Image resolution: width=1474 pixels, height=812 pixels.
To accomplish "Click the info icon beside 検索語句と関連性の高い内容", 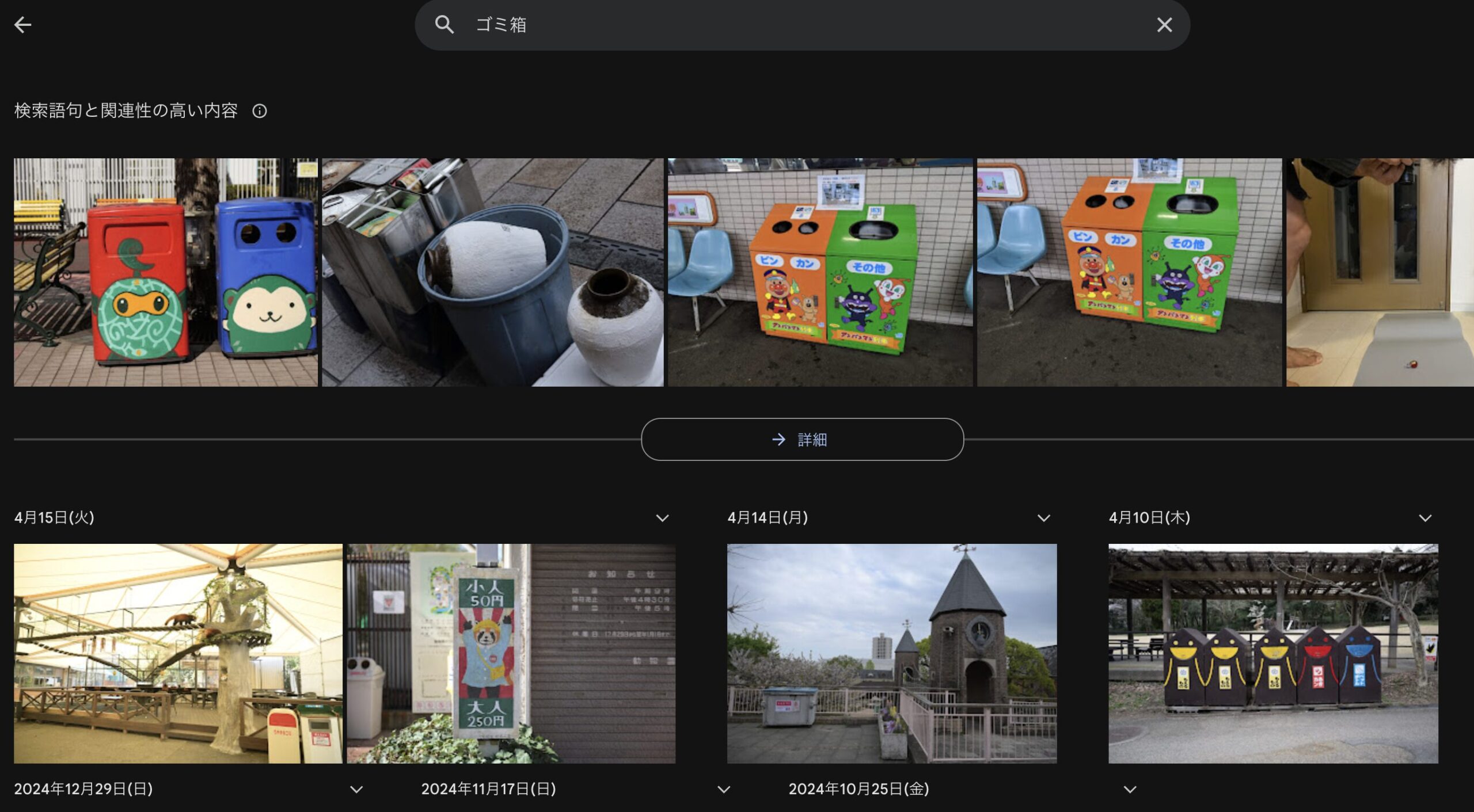I will (260, 111).
